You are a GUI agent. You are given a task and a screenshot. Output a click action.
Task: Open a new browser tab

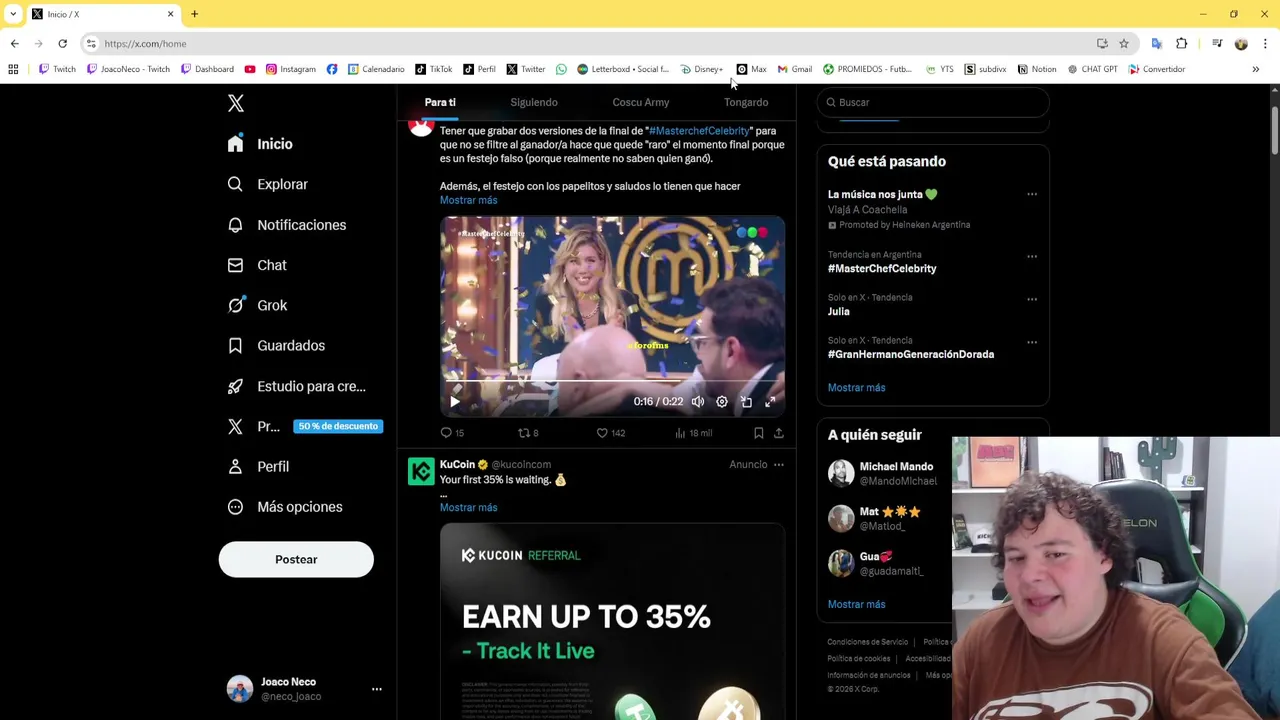(194, 14)
